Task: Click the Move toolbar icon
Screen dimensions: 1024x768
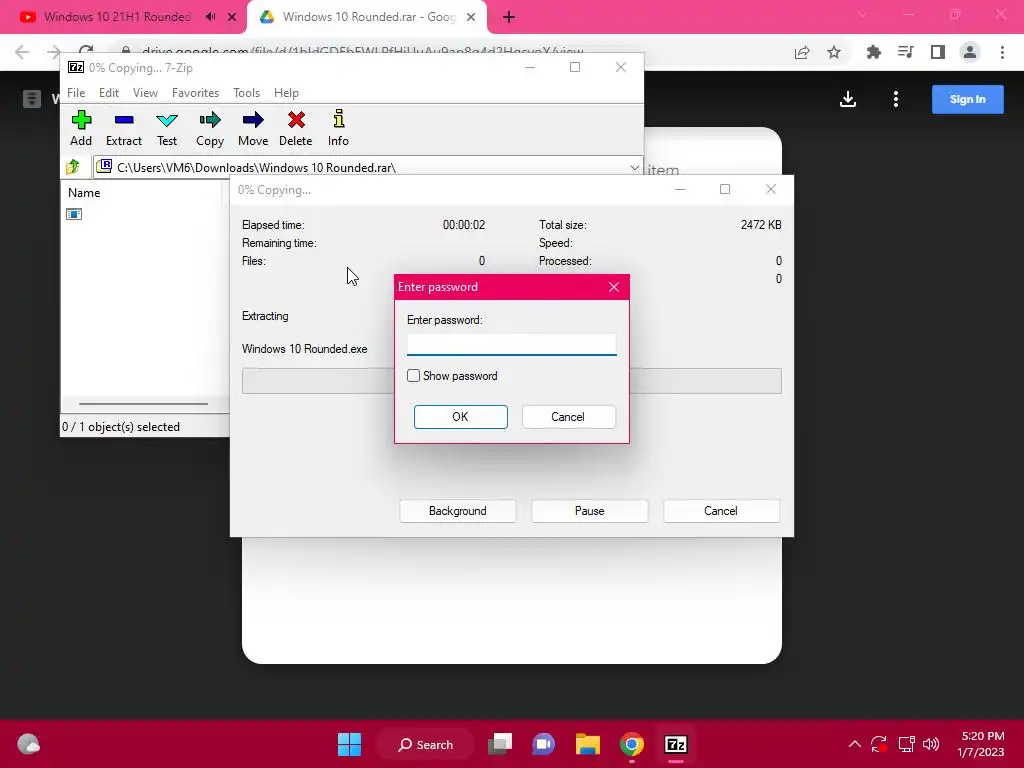Action: 253,129
